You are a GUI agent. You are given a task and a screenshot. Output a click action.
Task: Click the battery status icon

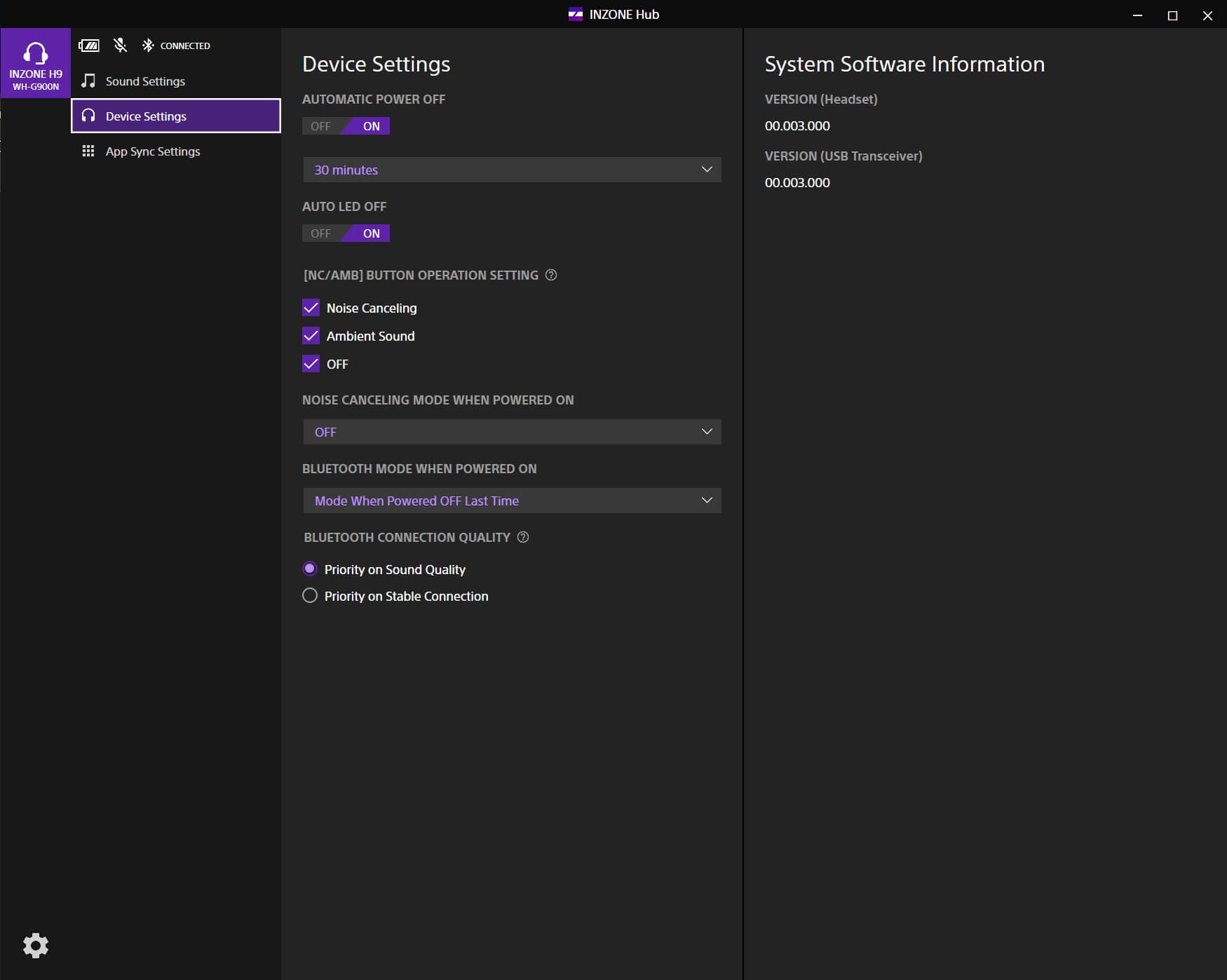pyautogui.click(x=89, y=46)
